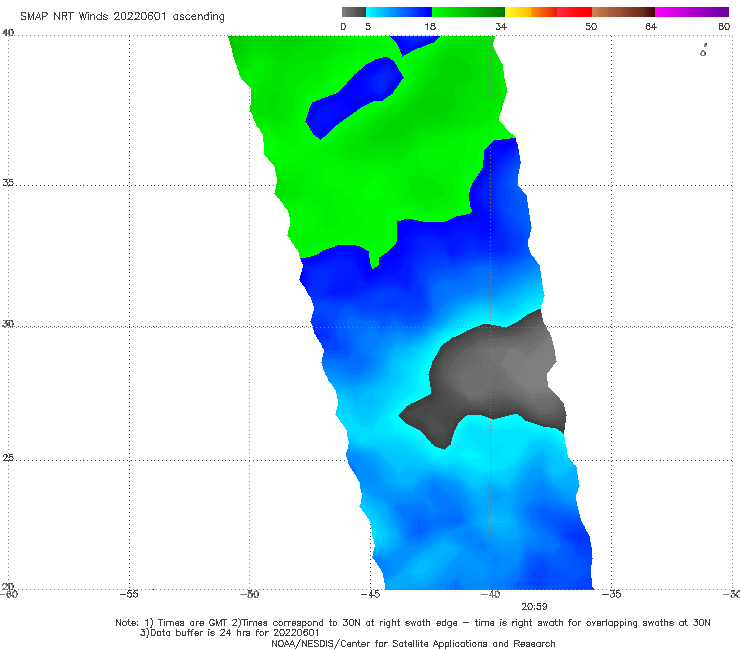Click the color bar label '50'

coord(591,26)
